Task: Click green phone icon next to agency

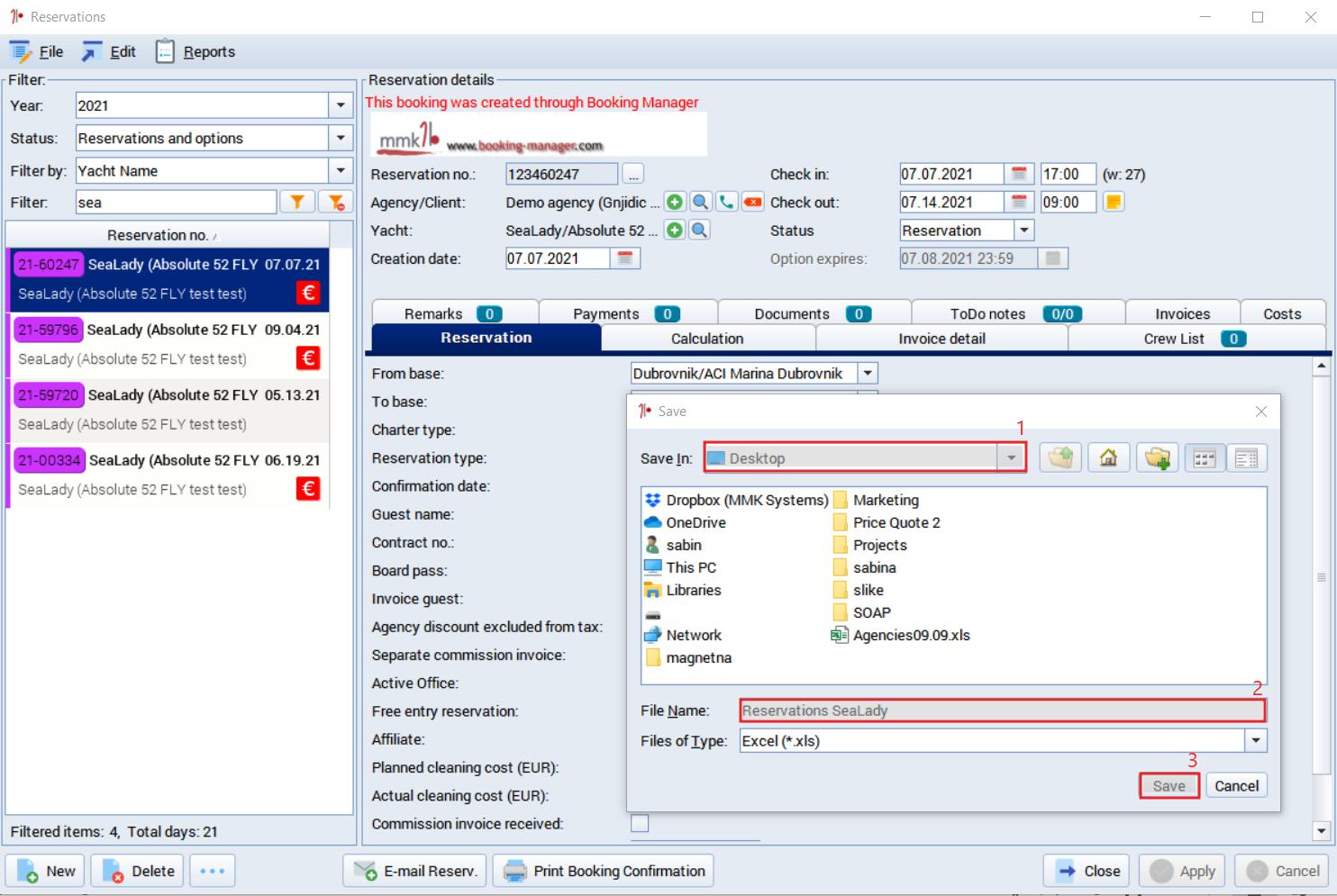Action: click(x=726, y=202)
